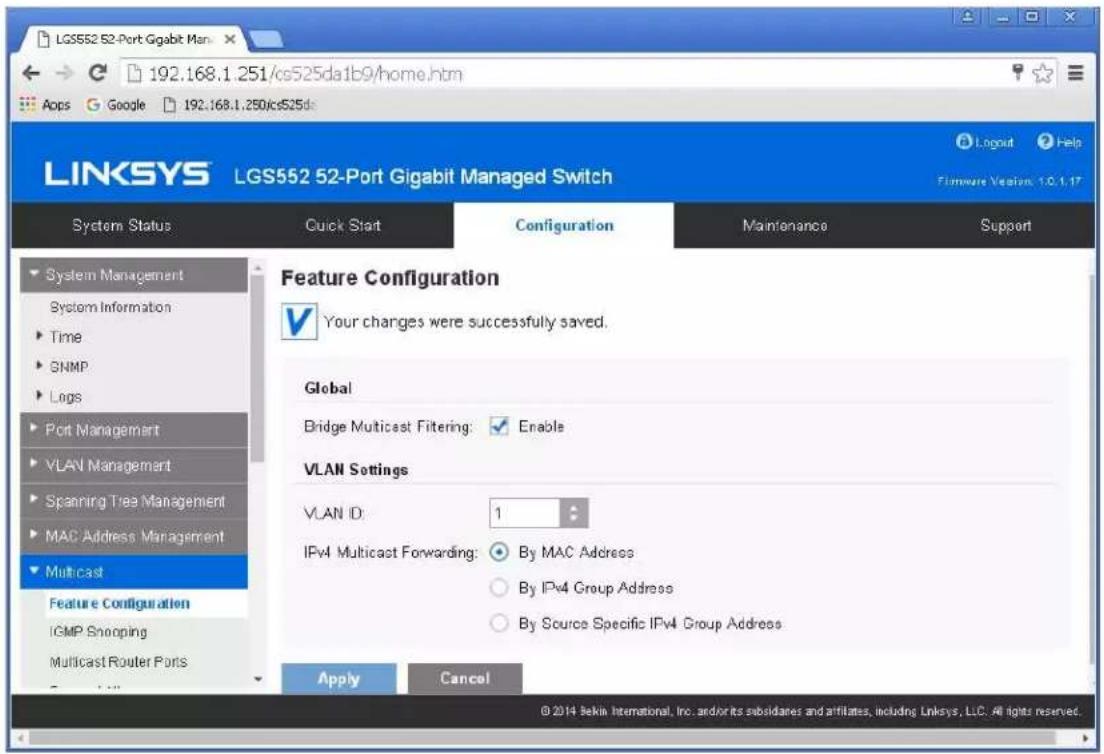The image size is (1104, 754).
Task: Collapse System Management section
Action: point(134,275)
